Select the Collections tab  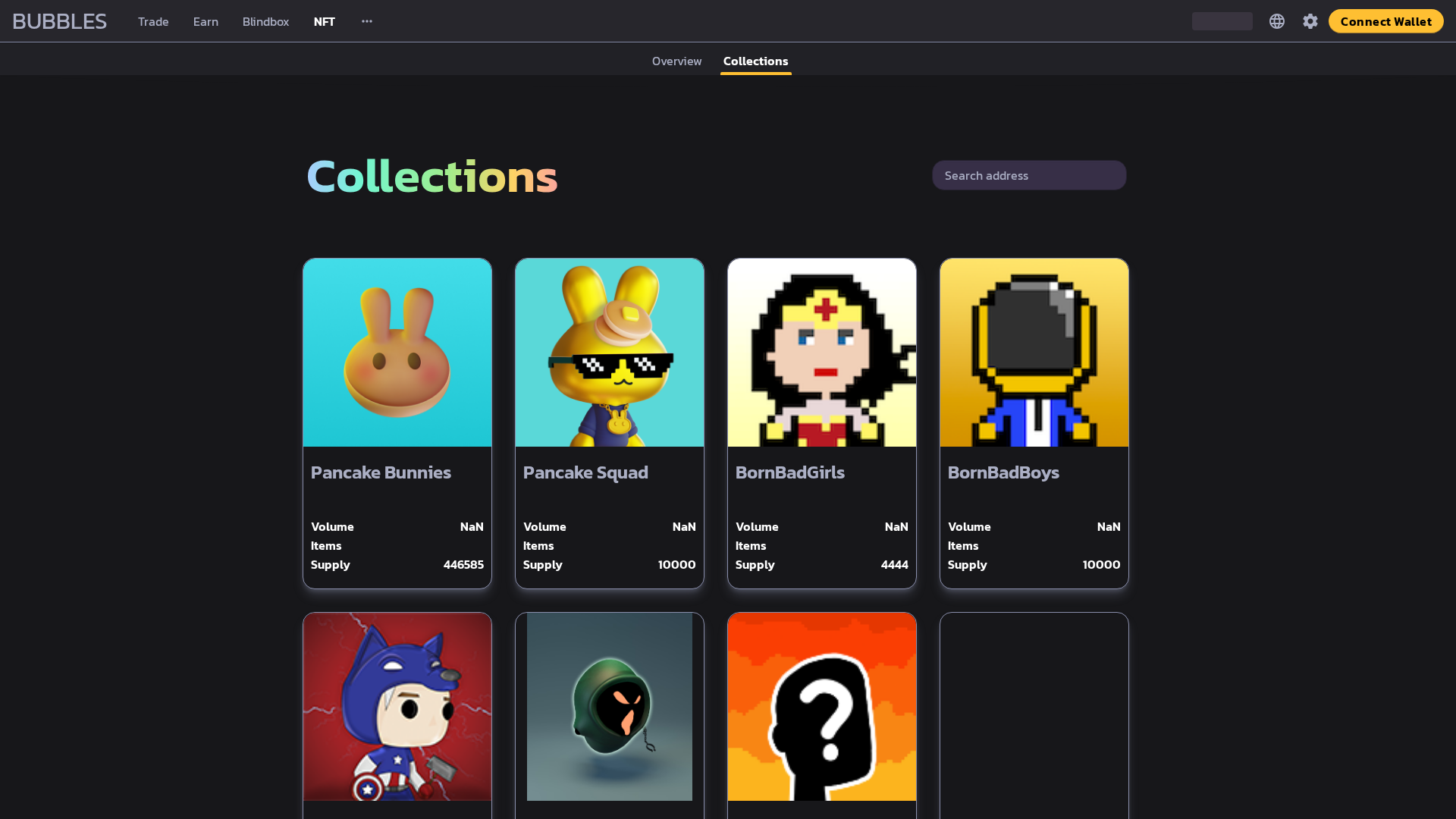pos(755,61)
